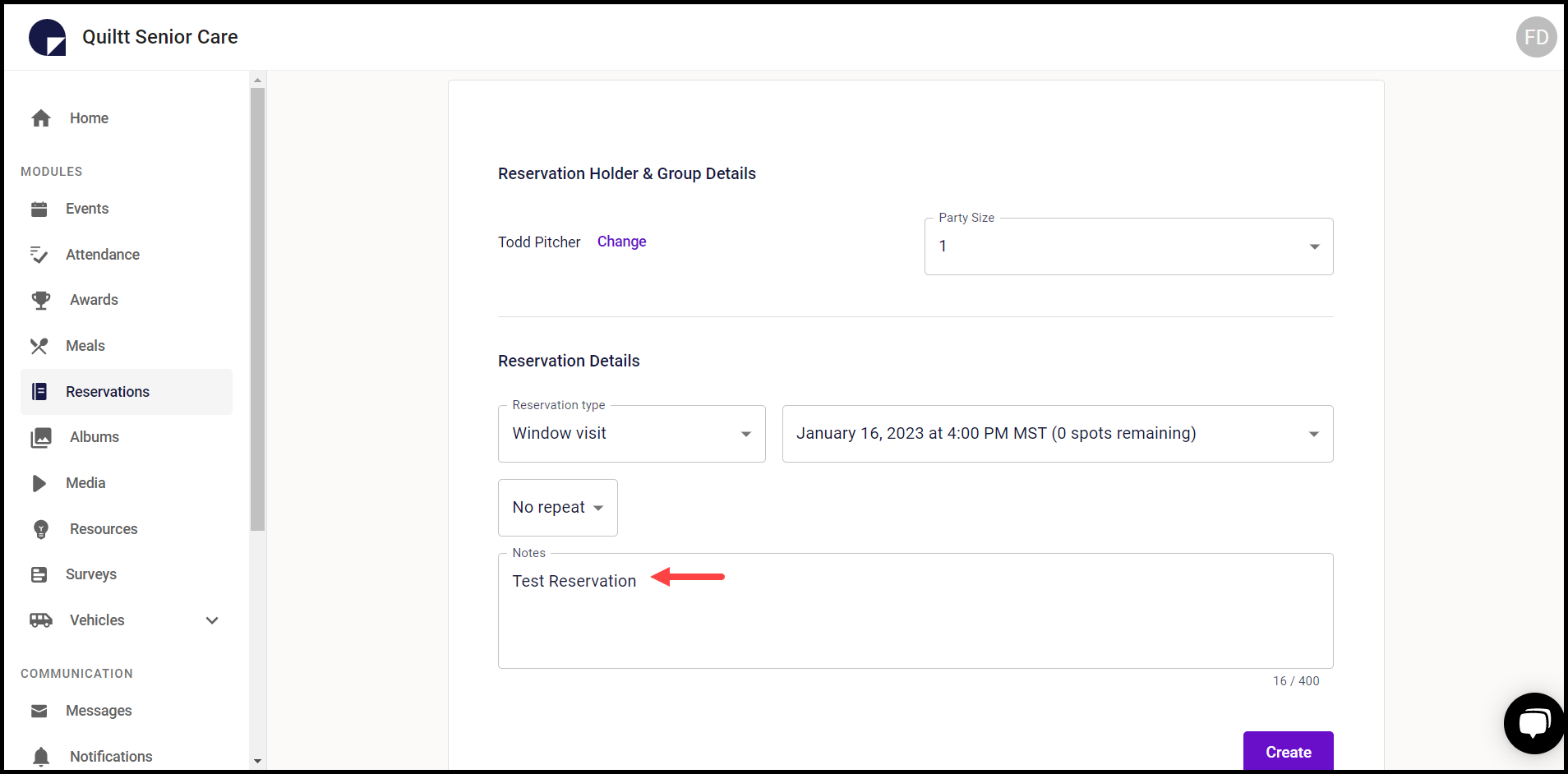1568x774 pixels.
Task: Click the Todd Pitcher name text
Action: pyautogui.click(x=539, y=242)
